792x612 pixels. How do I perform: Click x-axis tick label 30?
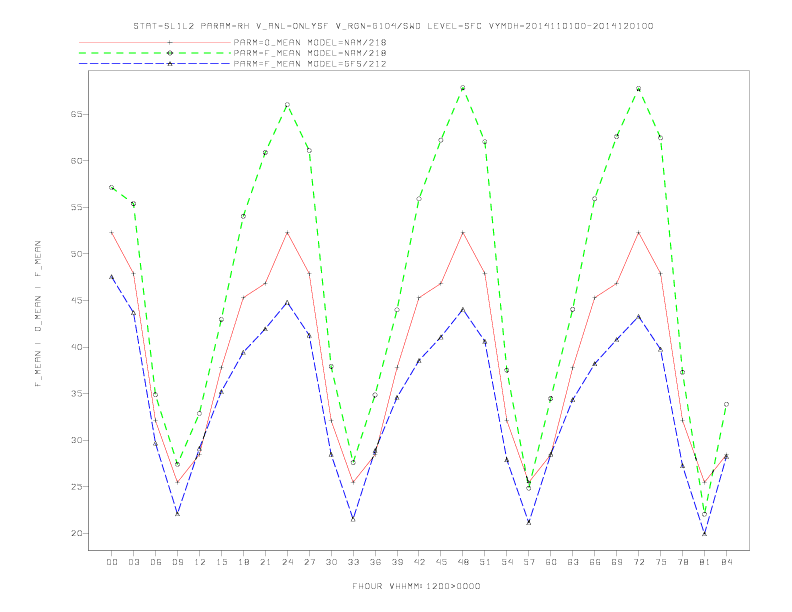click(331, 562)
